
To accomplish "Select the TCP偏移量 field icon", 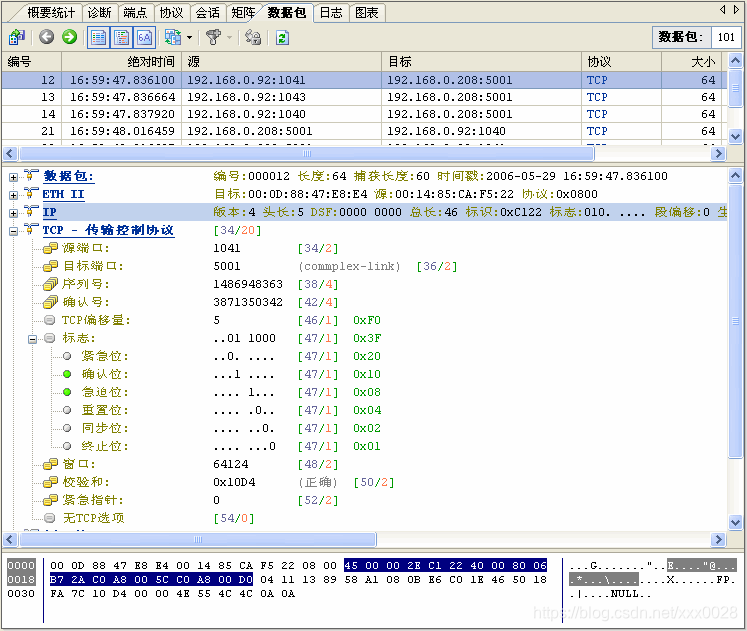I will pos(50,320).
